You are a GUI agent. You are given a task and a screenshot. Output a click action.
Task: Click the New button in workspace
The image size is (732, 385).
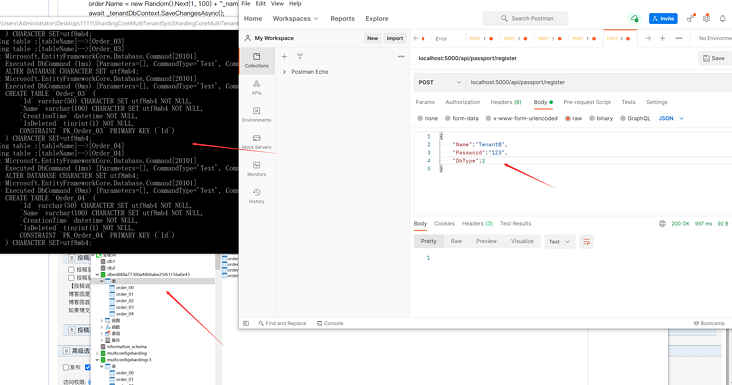point(372,38)
